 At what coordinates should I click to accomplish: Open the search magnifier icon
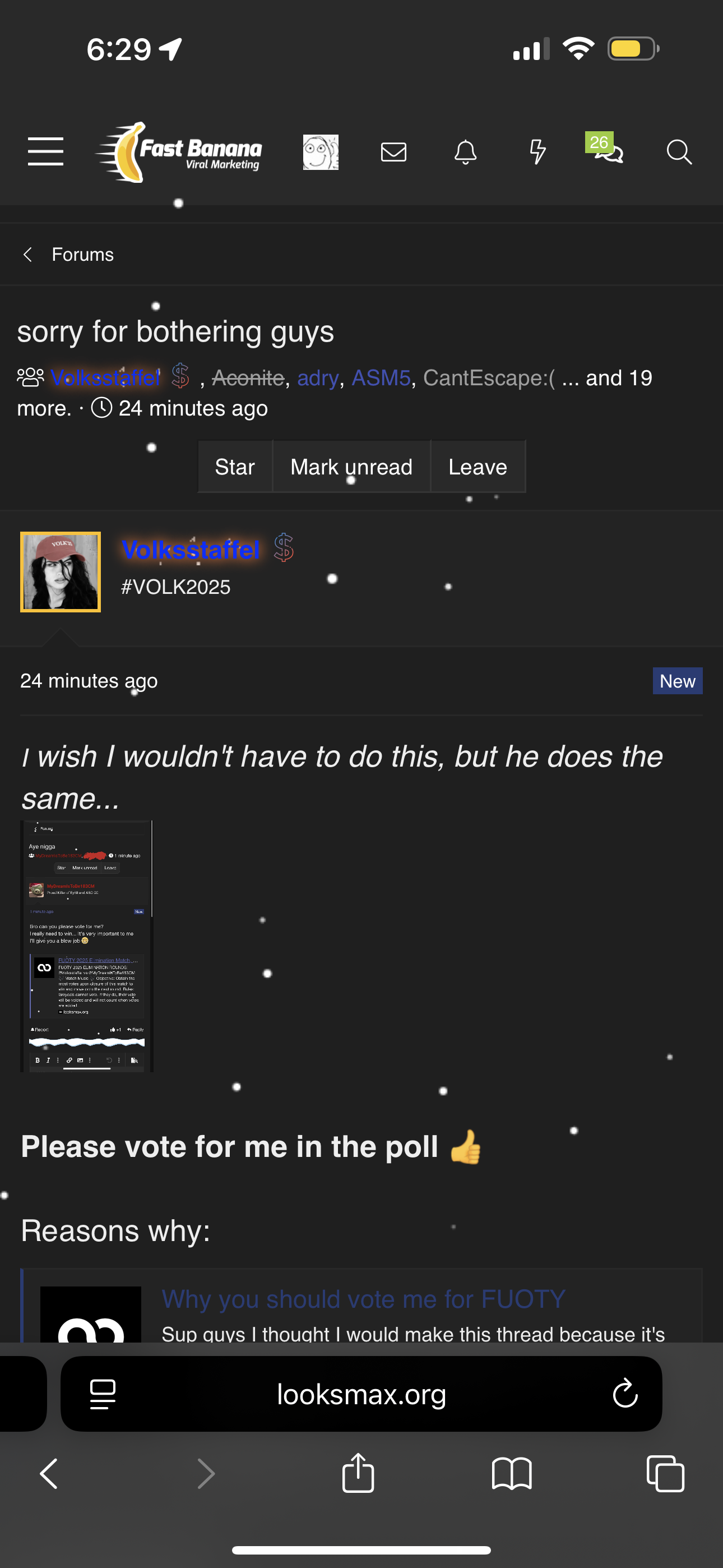(679, 151)
